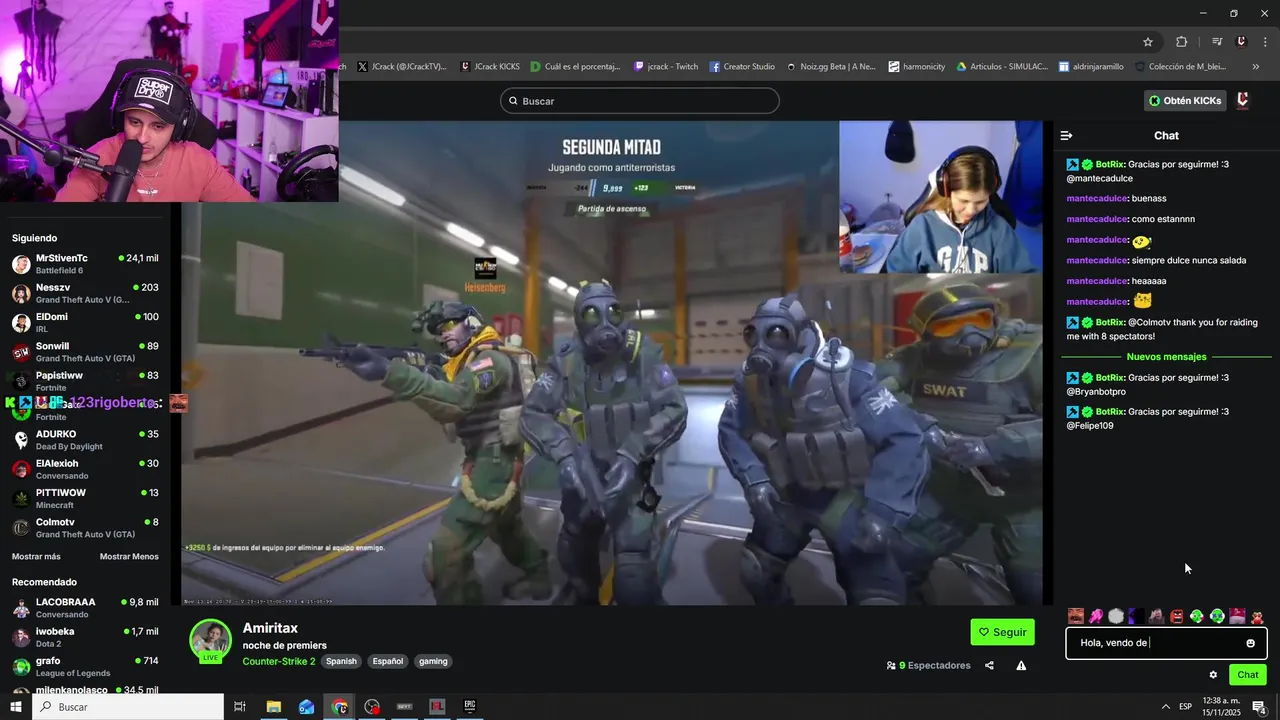Image resolution: width=1280 pixels, height=720 pixels.
Task: Click the stream video player
Action: 612,363
